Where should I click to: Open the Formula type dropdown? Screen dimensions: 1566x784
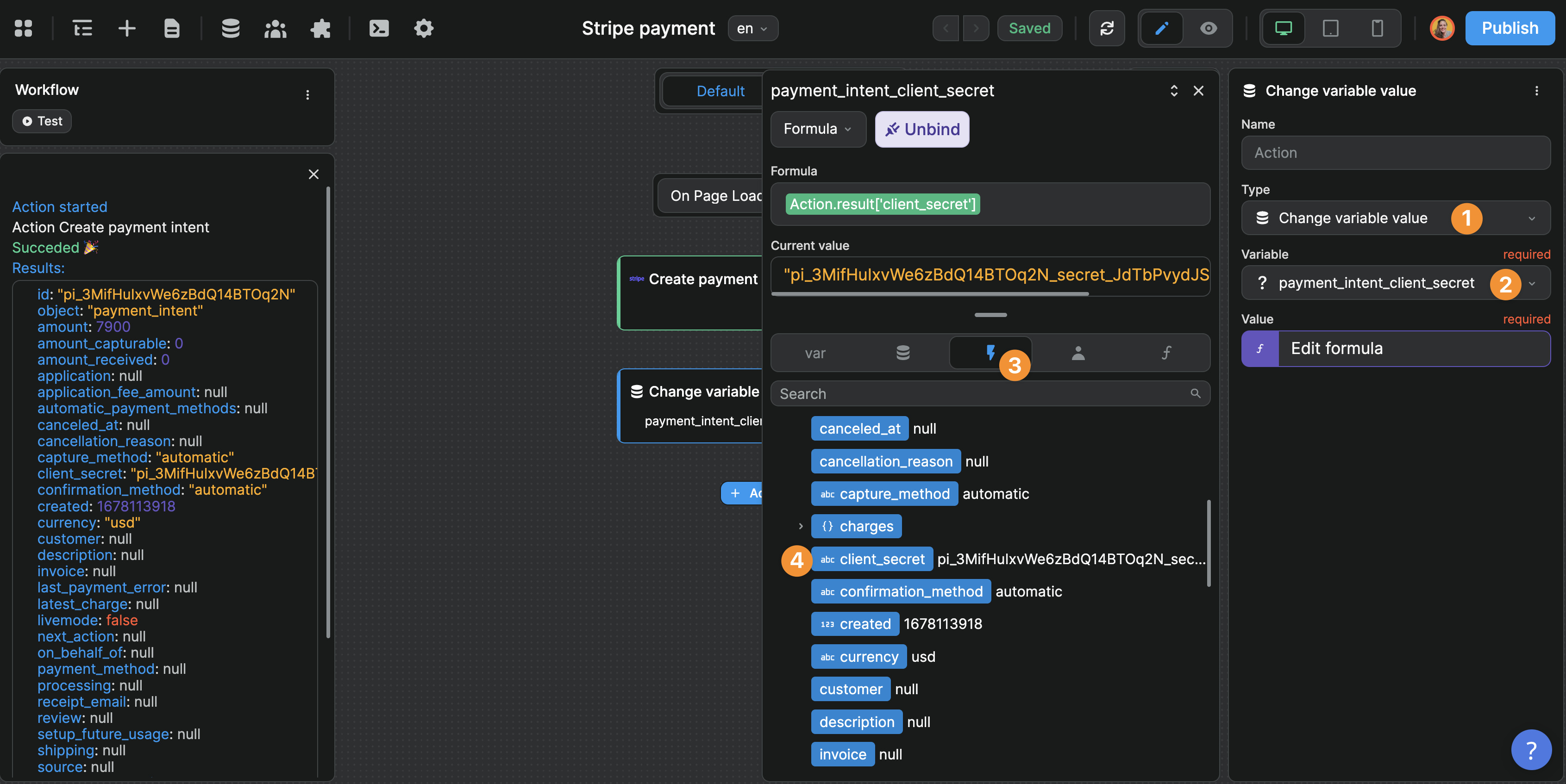[817, 129]
